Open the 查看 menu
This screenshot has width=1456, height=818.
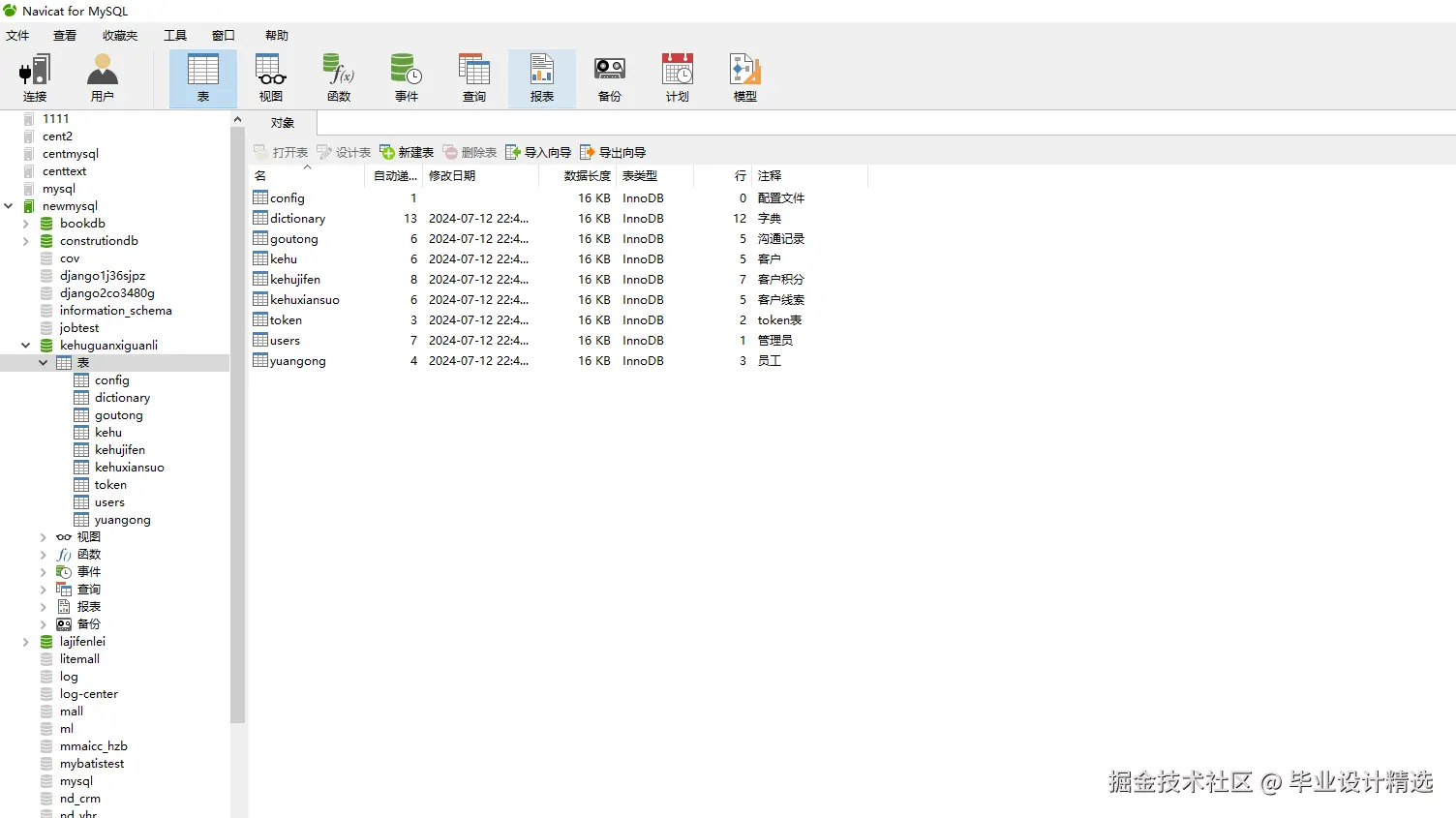click(65, 36)
